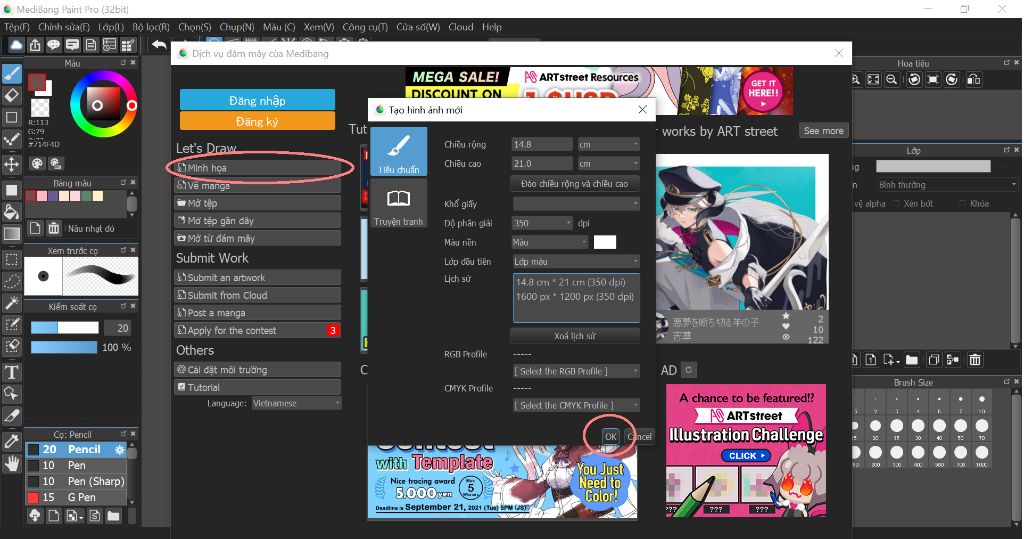
Task: Select the Eyedropper tool
Action: coord(12,442)
